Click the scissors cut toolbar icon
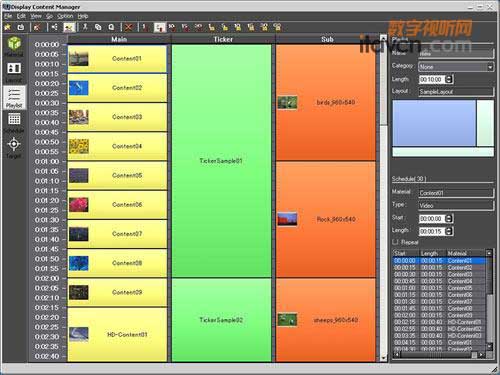 [85, 27]
